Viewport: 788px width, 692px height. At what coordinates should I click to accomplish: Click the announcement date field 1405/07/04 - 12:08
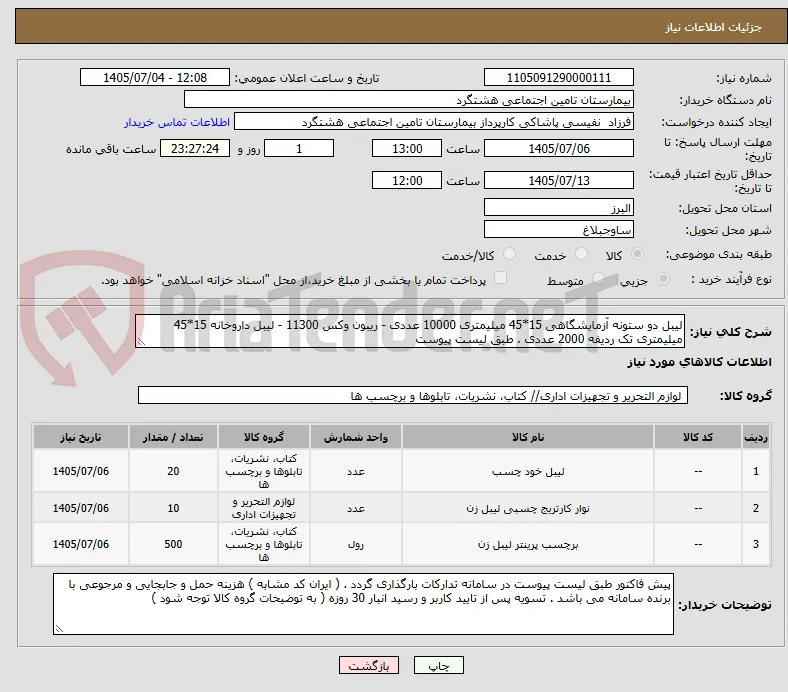coord(155,78)
